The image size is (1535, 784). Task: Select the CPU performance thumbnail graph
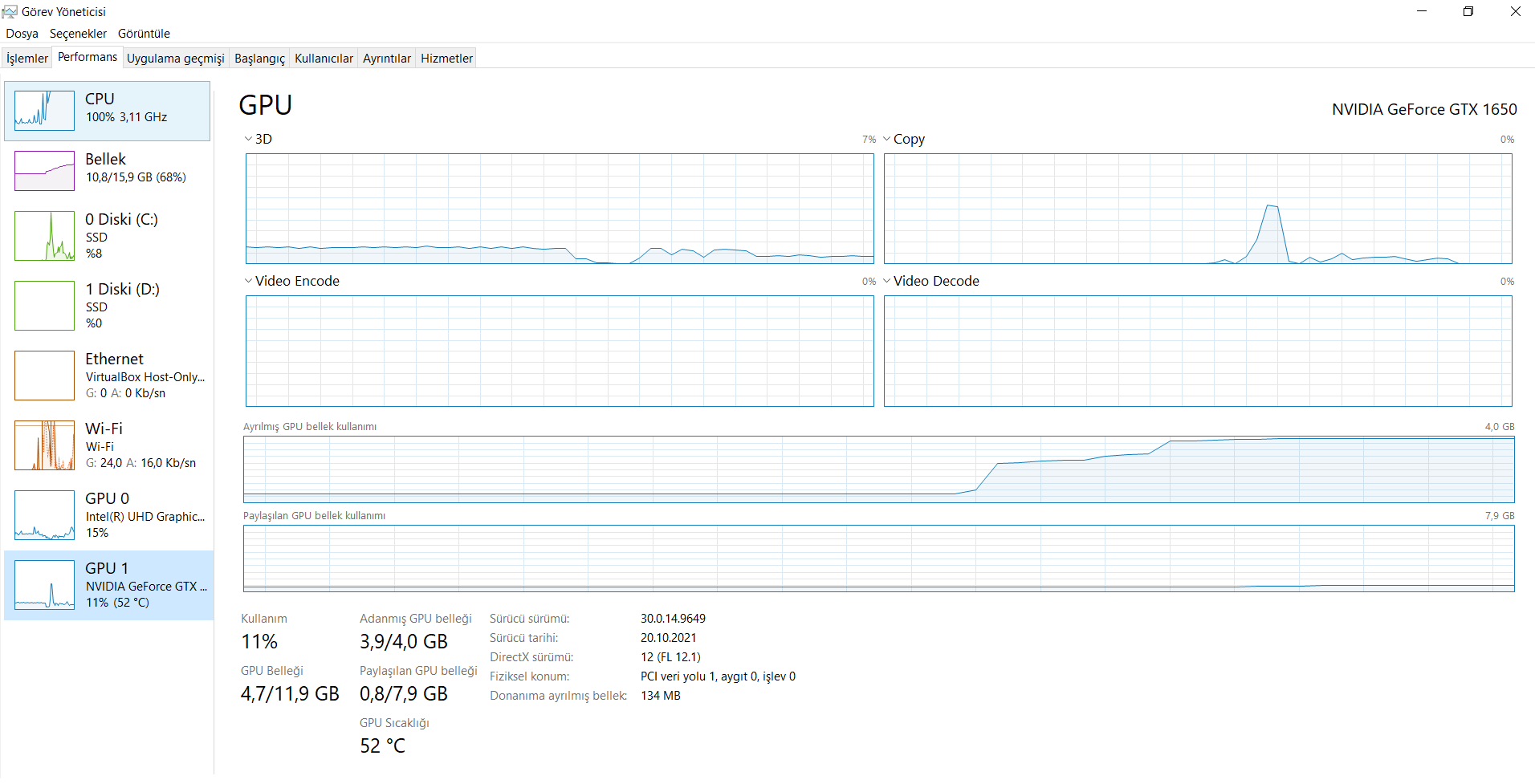click(44, 111)
